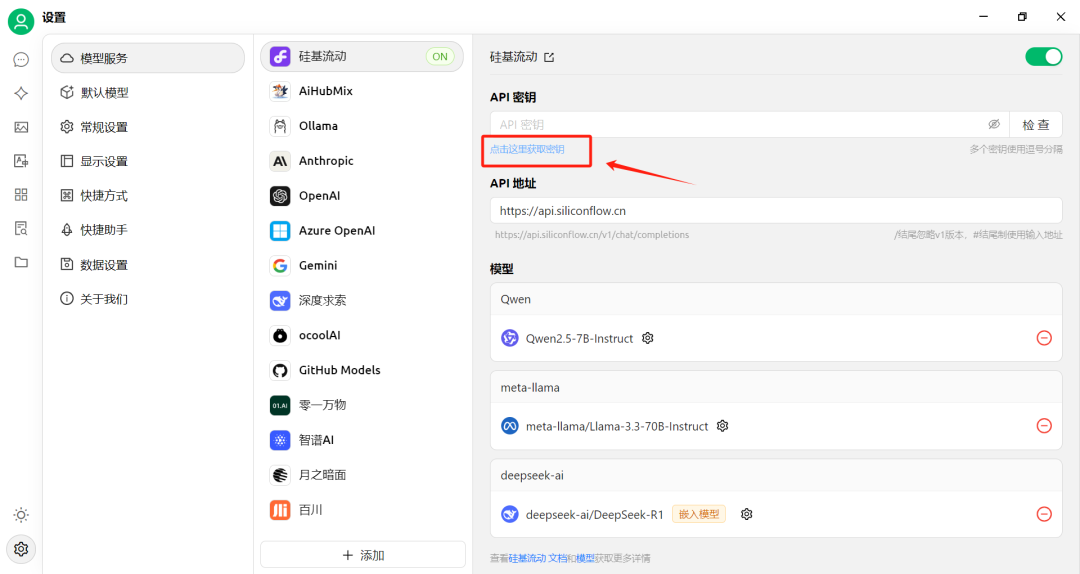This screenshot has height=574, width=1080.
Task: Click 检查 button to verify API key
Action: (x=1036, y=125)
